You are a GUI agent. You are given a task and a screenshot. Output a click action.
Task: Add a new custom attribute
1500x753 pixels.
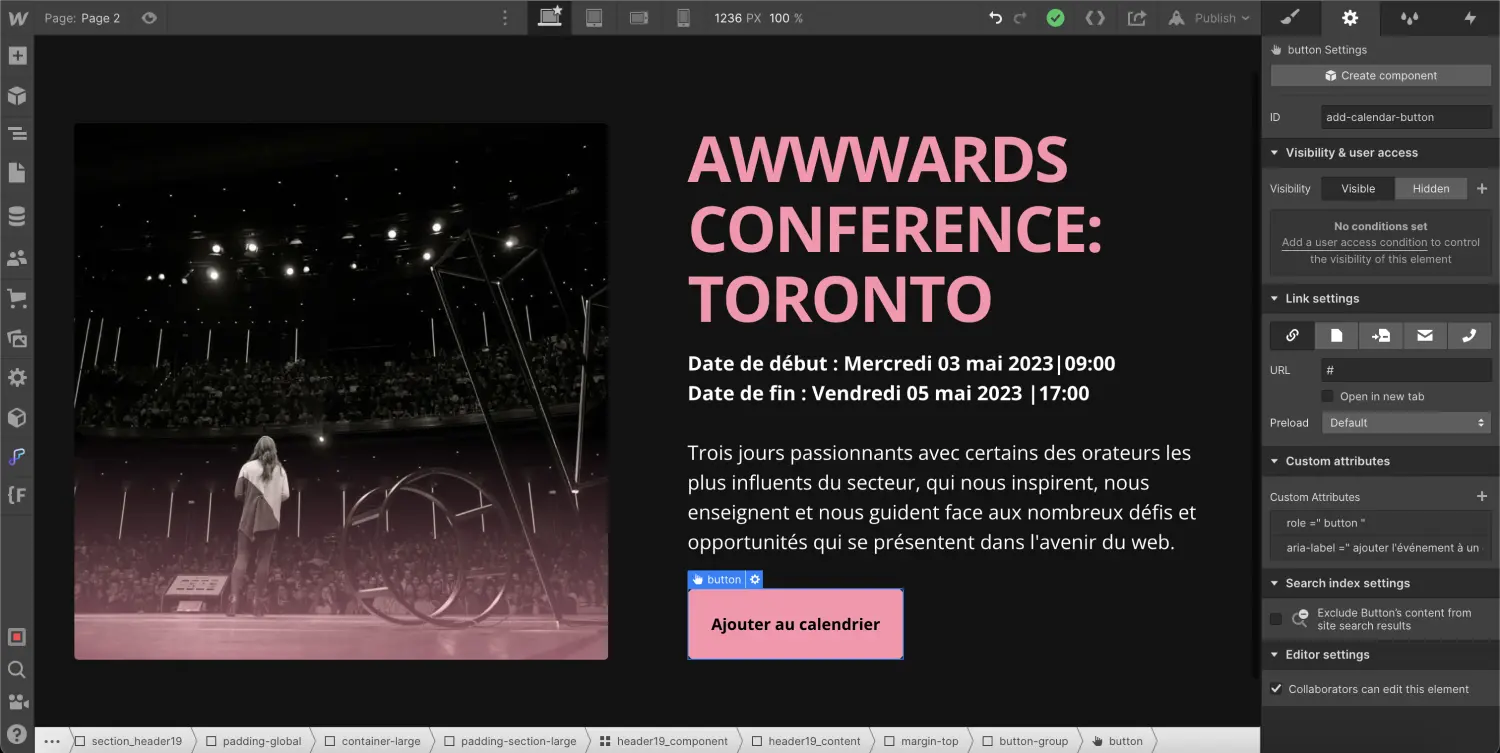click(x=1482, y=496)
